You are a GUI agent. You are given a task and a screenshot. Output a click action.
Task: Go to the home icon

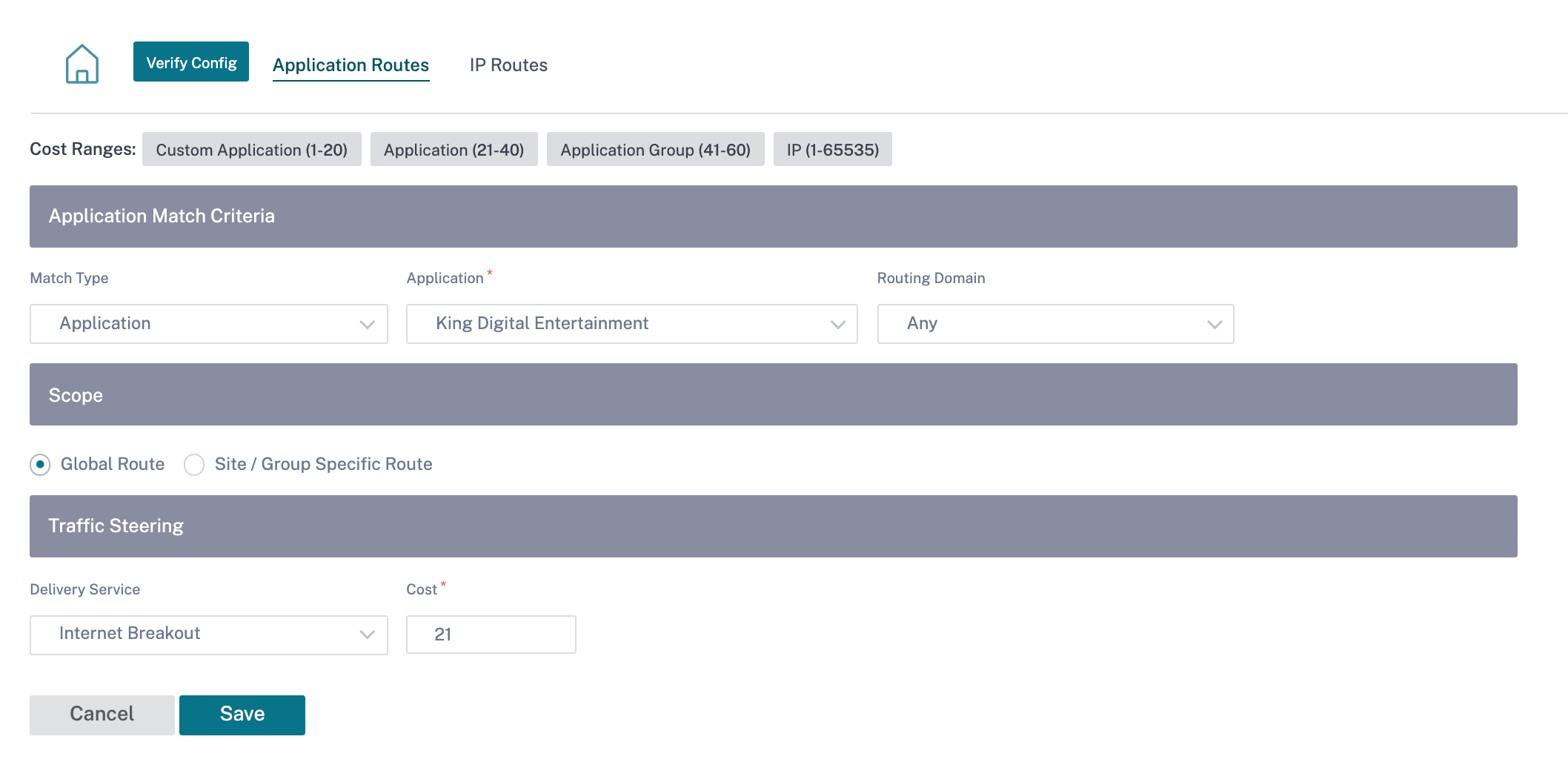[82, 64]
